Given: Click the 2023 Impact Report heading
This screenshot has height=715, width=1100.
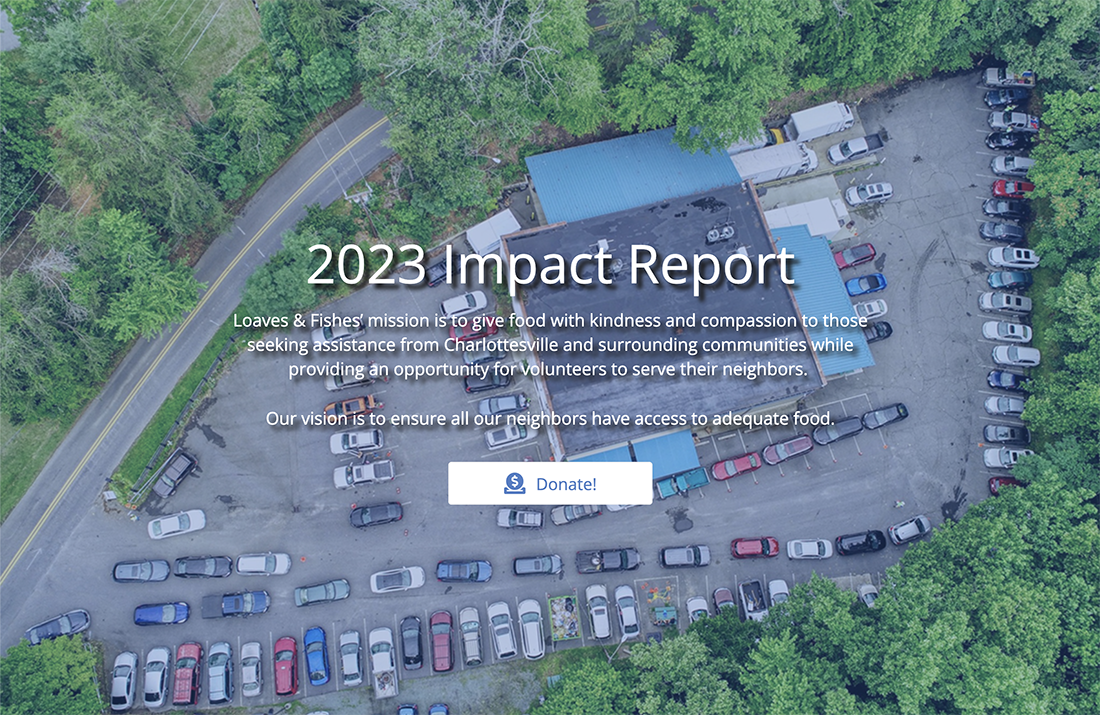Looking at the screenshot, I should [551, 265].
